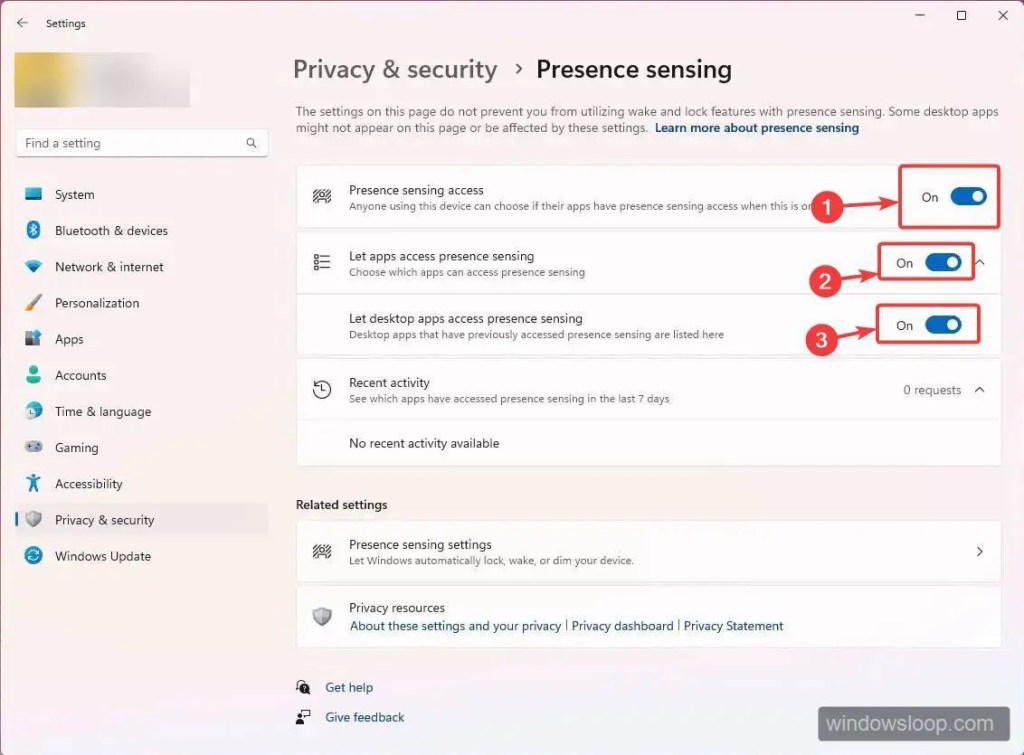Image resolution: width=1024 pixels, height=755 pixels.
Task: Click the Windows Update icon in sidebar
Action: click(x=34, y=556)
